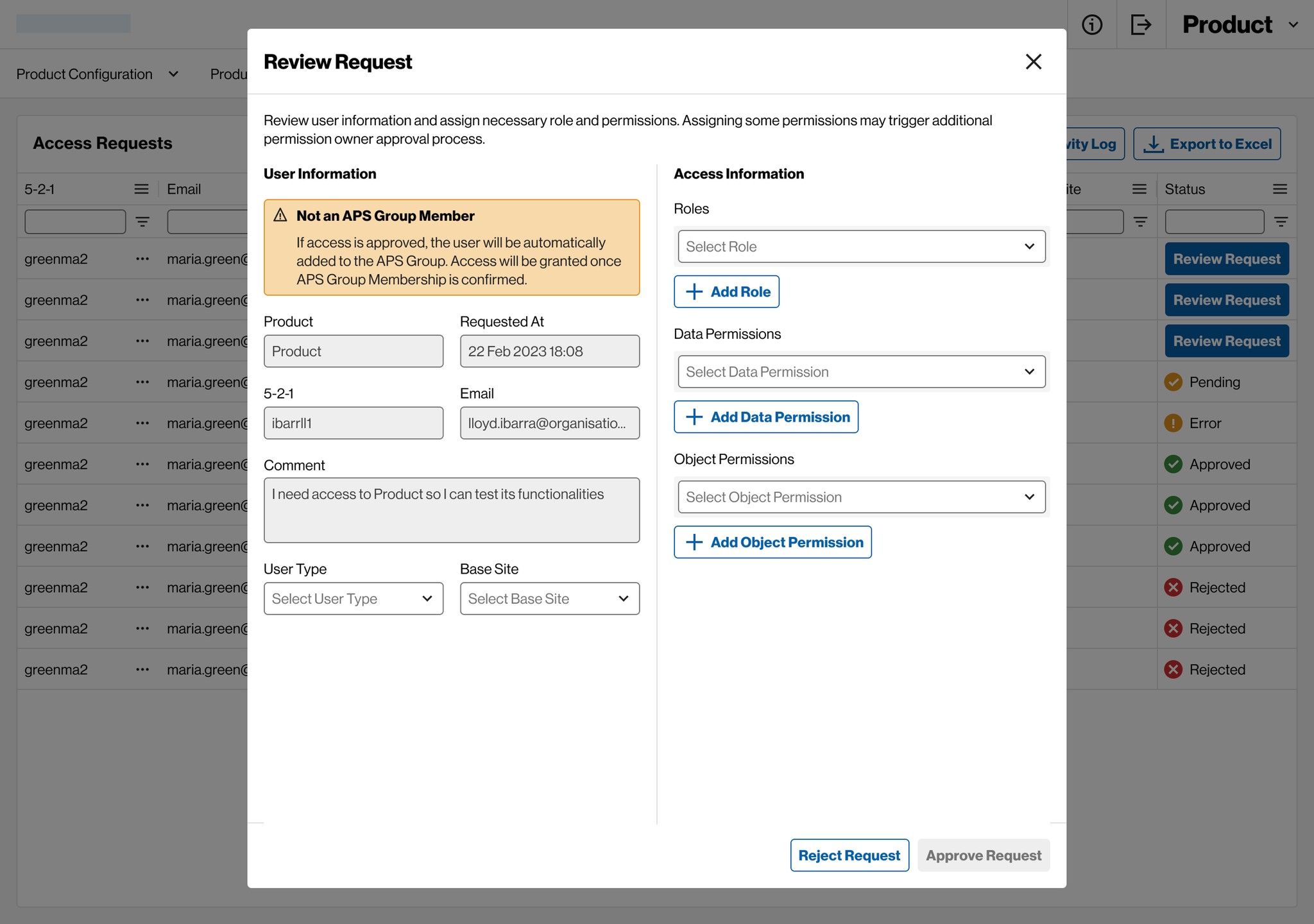The width and height of the screenshot is (1314, 924).
Task: Click the logout arrow icon in header
Action: 1141,24
